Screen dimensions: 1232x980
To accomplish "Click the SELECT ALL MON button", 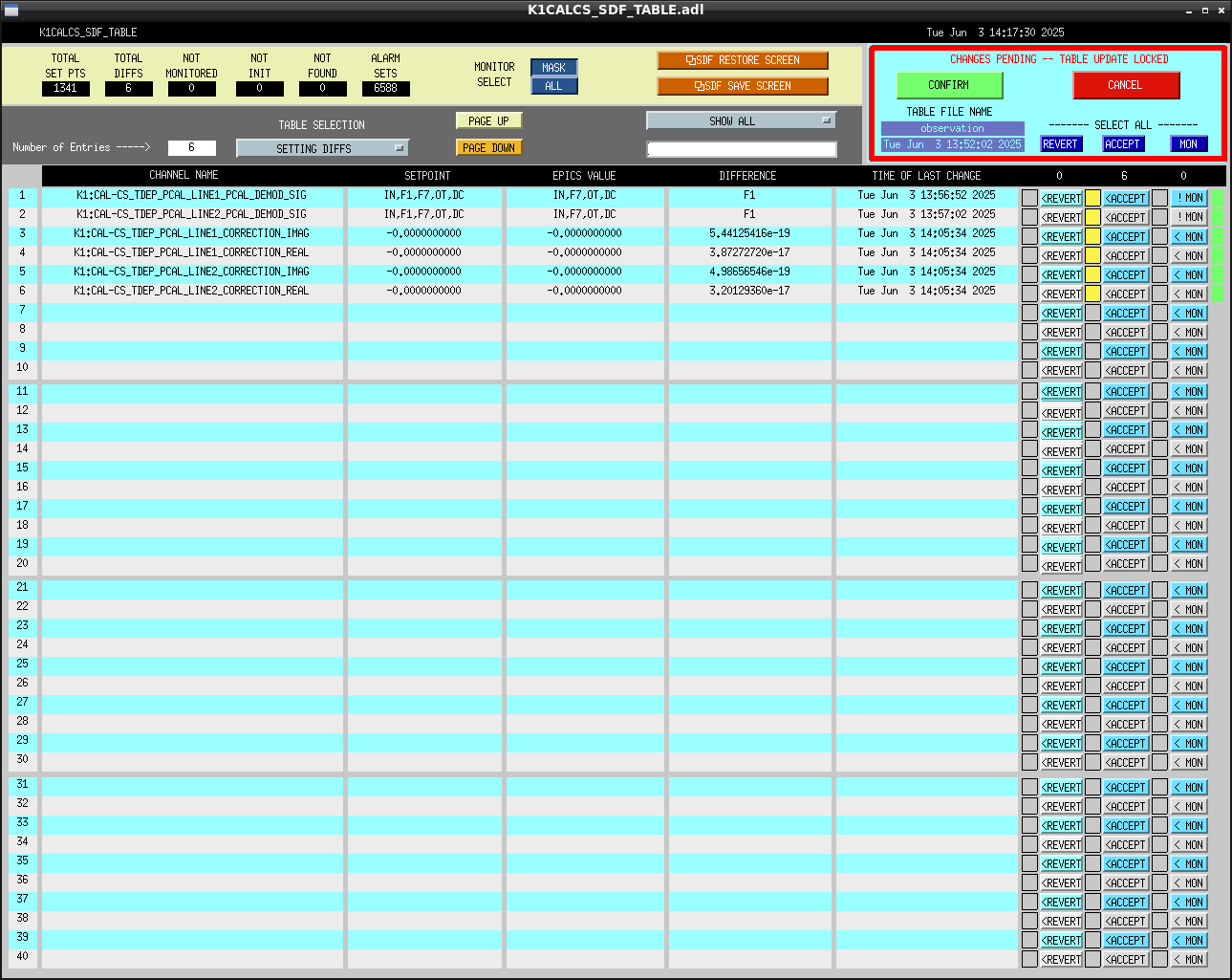I will (1188, 144).
